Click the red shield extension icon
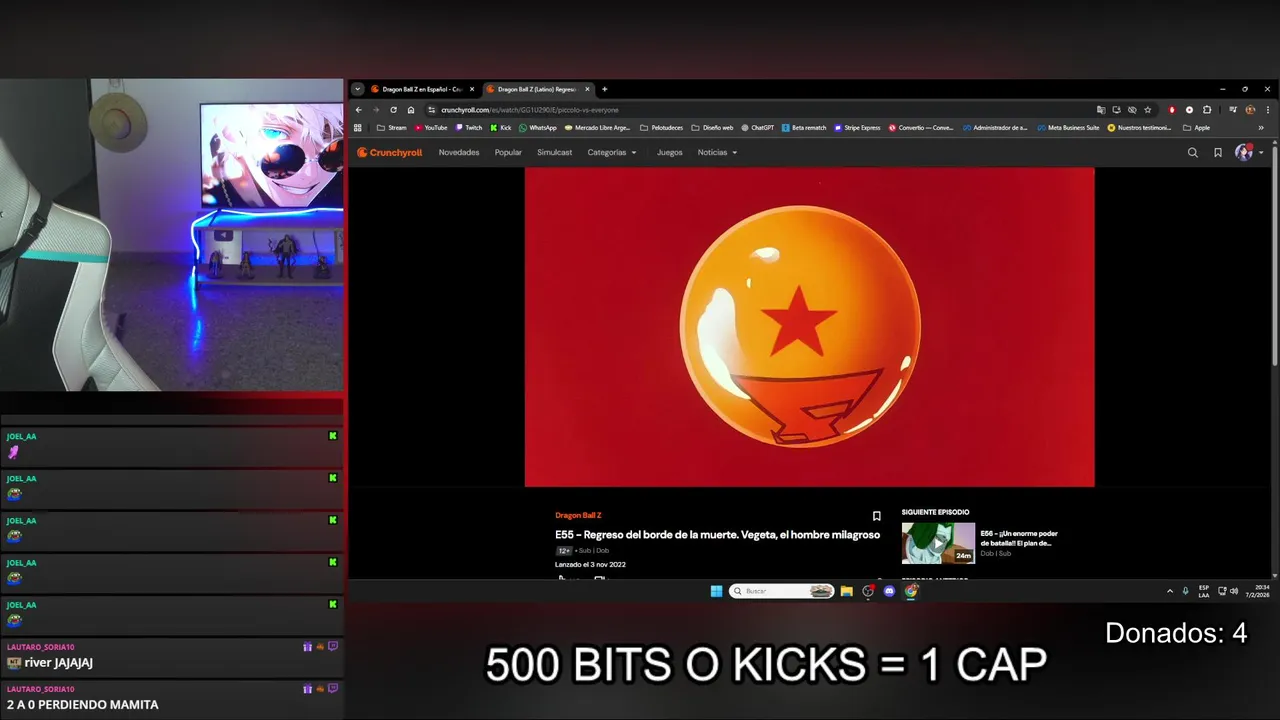 point(1172,110)
